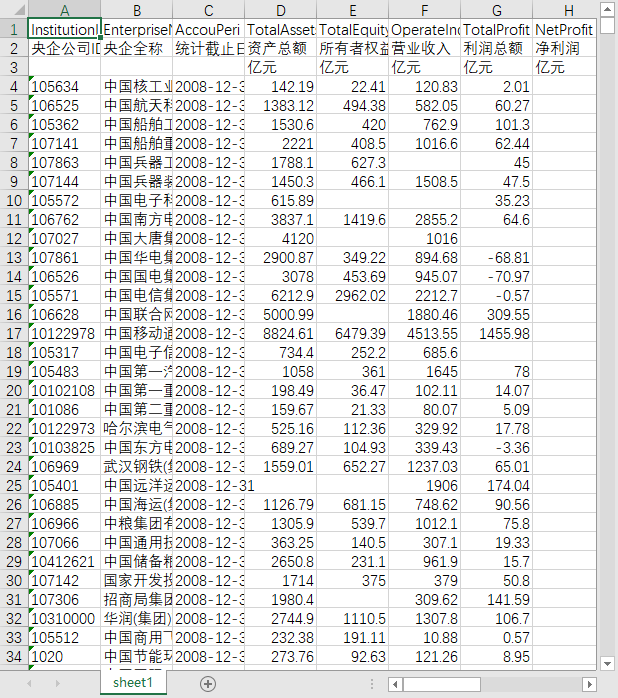Image resolution: width=618 pixels, height=698 pixels.
Task: Select the cell with value -68.81
Action: click(x=496, y=257)
